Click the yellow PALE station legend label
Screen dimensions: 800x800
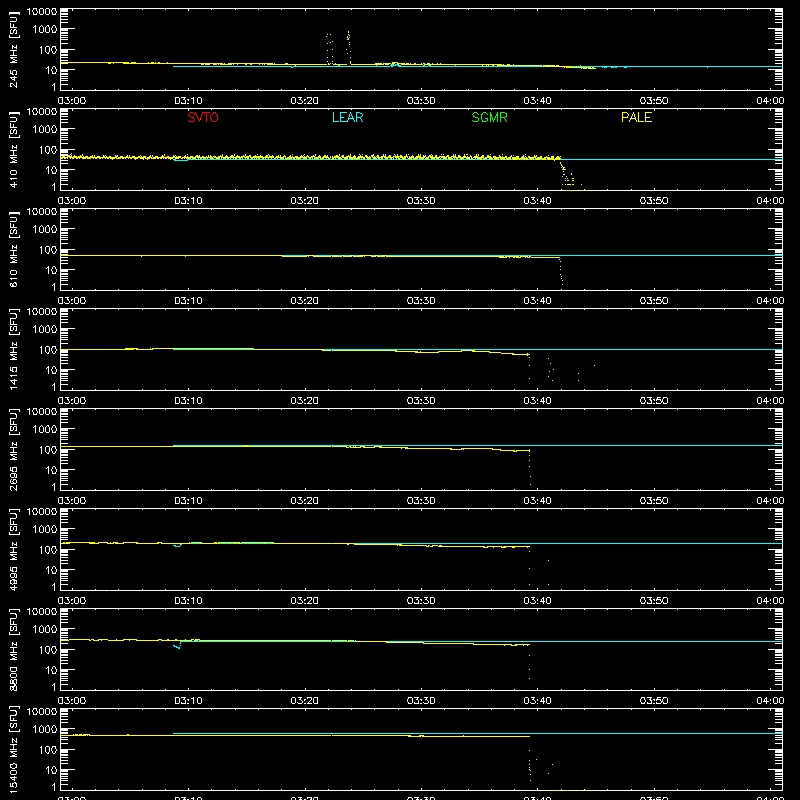(x=636, y=117)
